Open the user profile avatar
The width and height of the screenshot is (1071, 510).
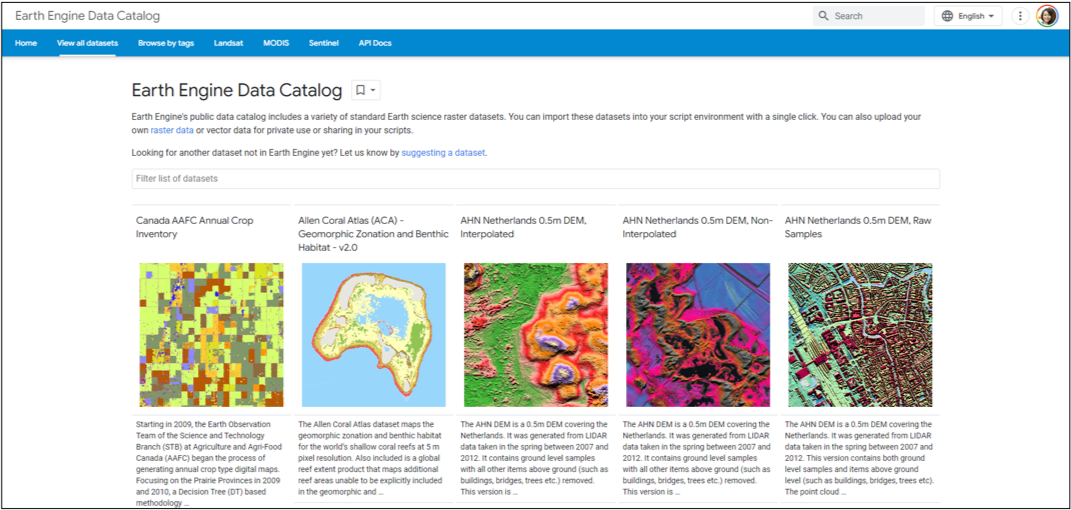(x=1046, y=16)
